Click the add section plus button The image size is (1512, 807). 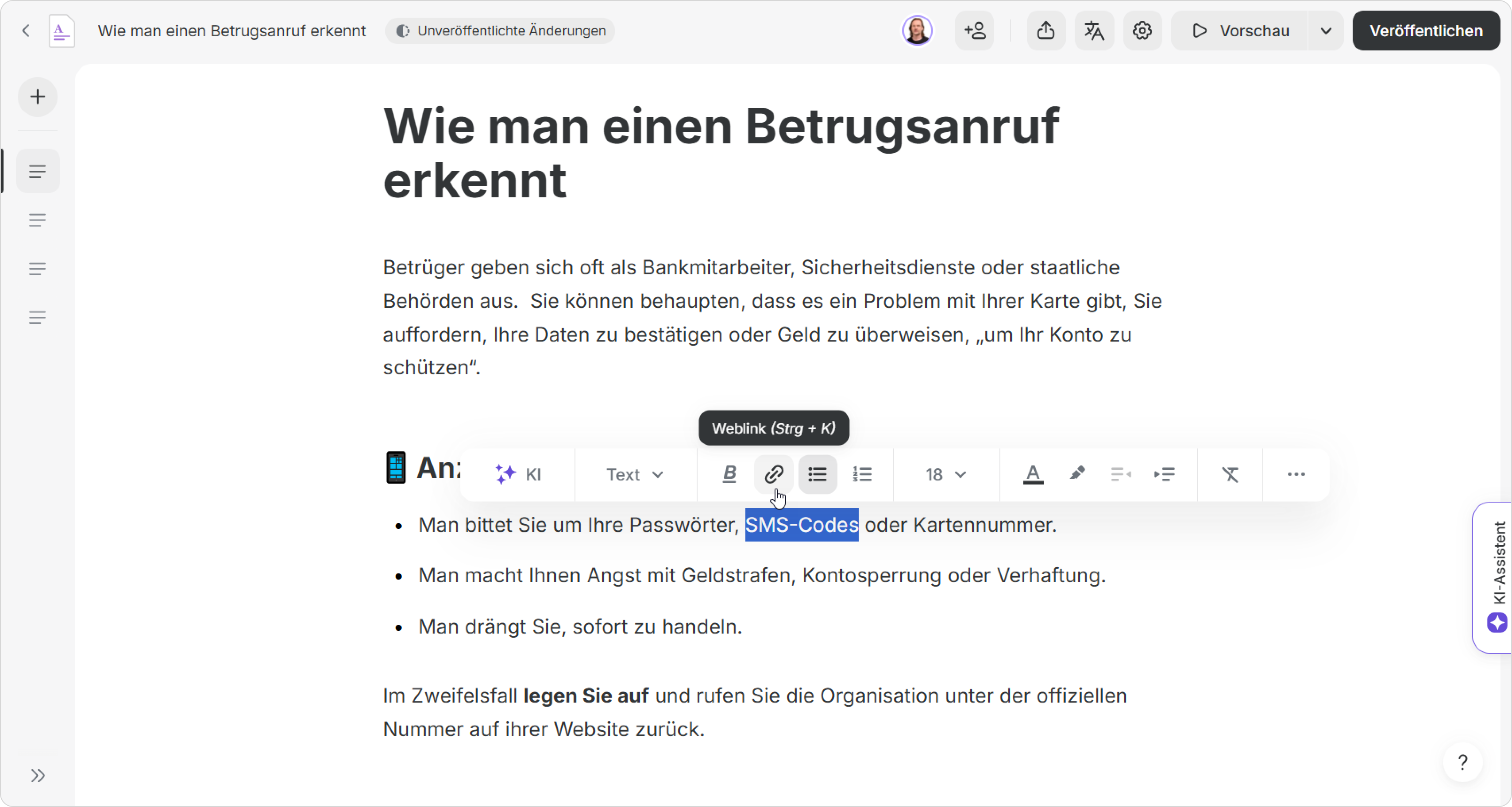[x=38, y=97]
